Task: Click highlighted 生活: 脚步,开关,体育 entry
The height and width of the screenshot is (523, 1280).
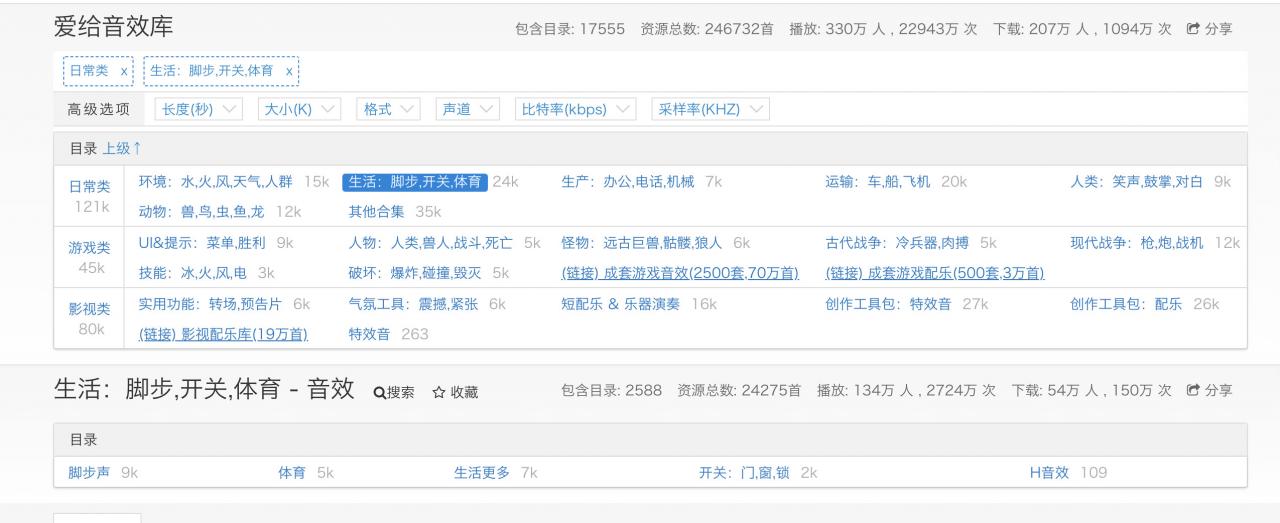Action: click(x=415, y=182)
